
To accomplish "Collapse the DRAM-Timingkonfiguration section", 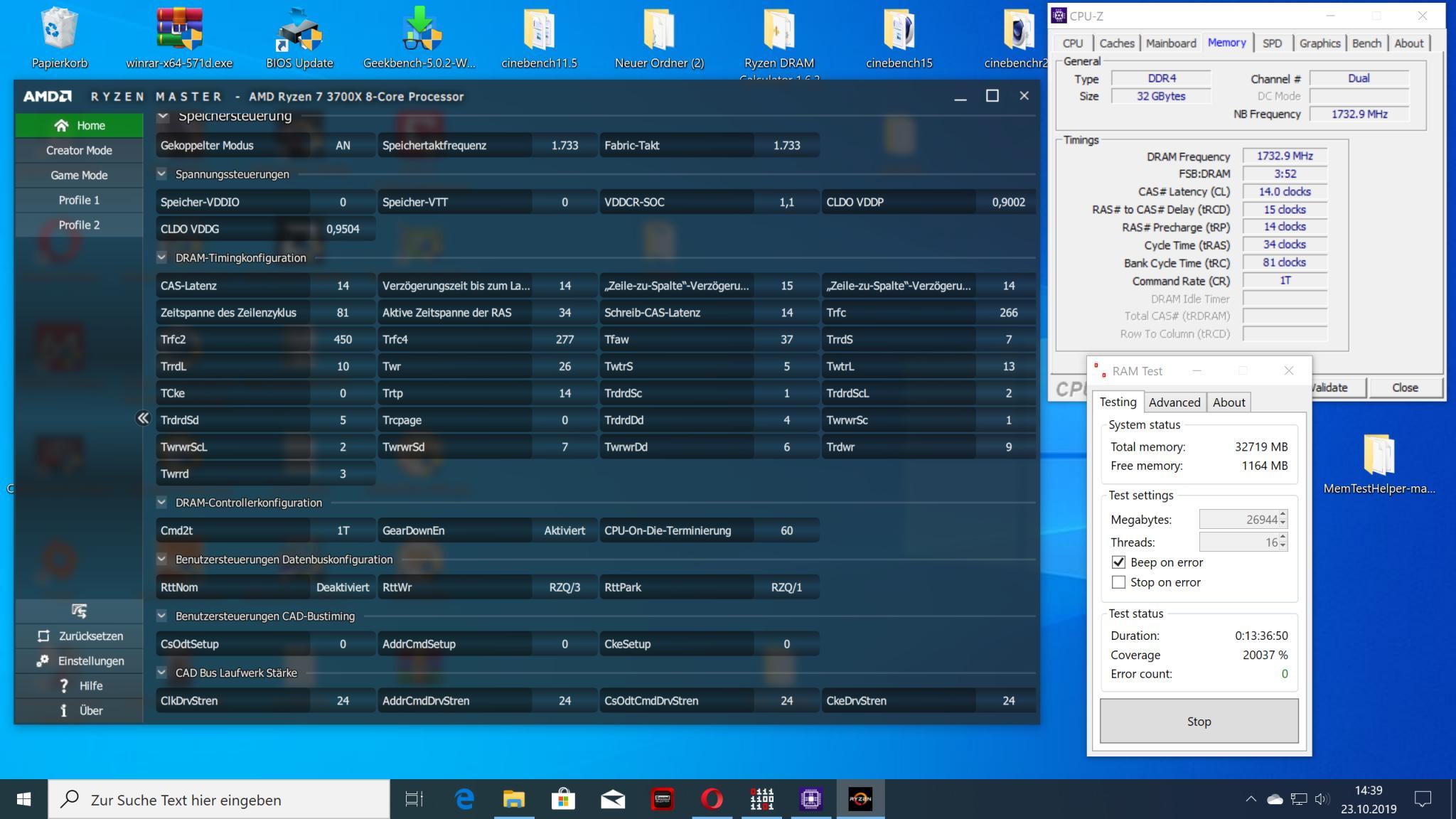I will (x=162, y=258).
